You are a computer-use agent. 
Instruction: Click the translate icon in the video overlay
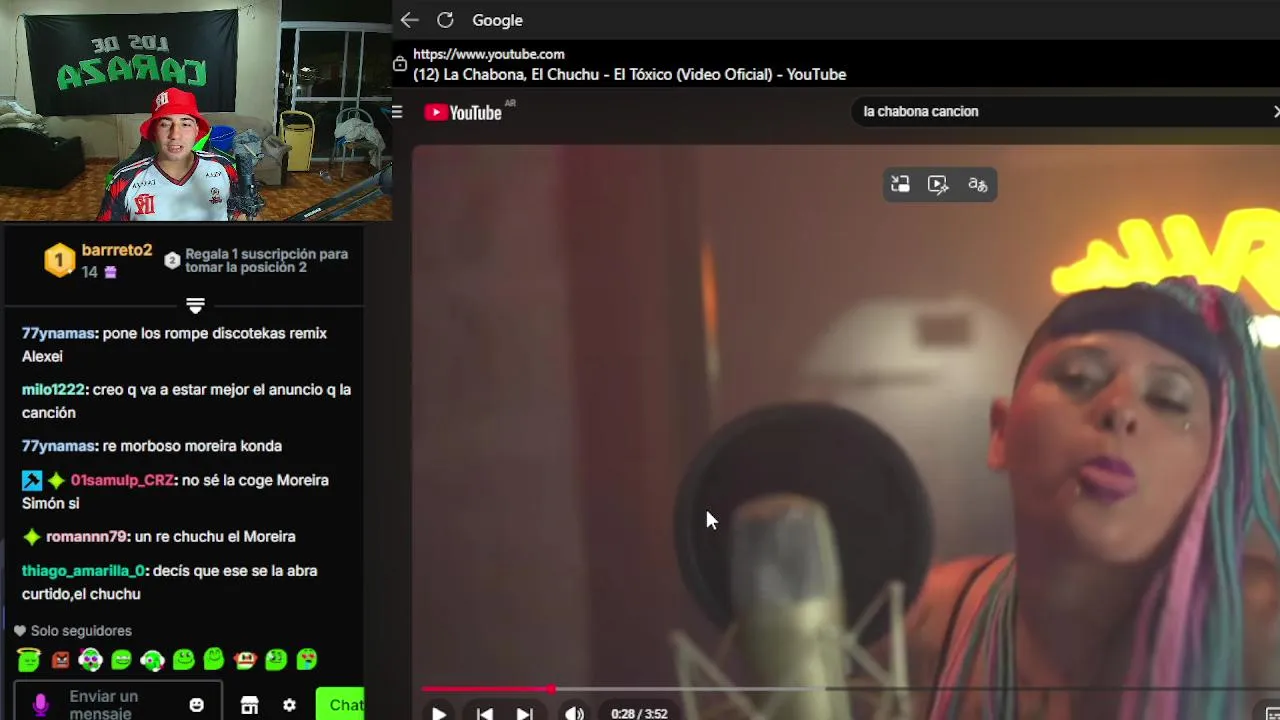(977, 184)
